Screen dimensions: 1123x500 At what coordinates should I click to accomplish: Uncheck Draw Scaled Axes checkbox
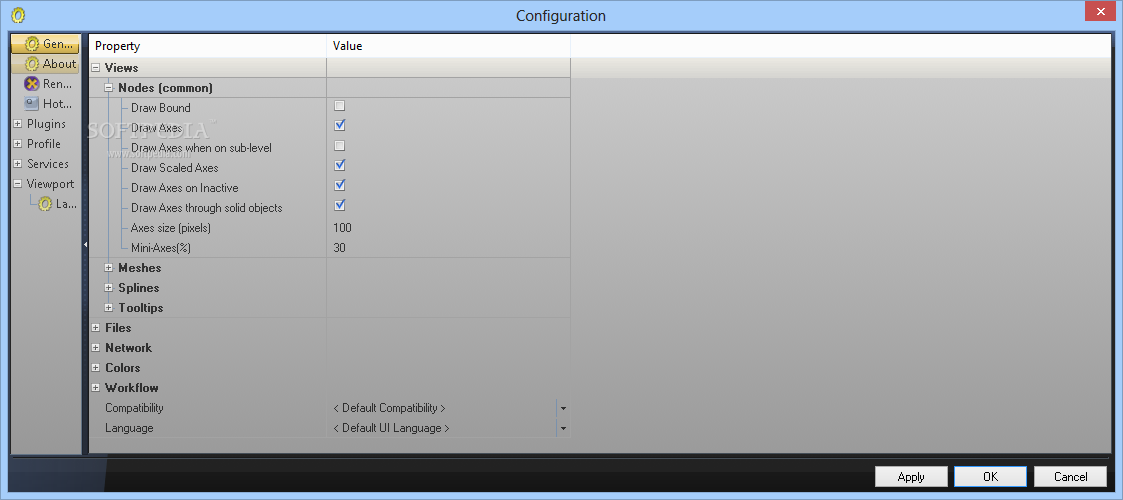[x=340, y=165]
